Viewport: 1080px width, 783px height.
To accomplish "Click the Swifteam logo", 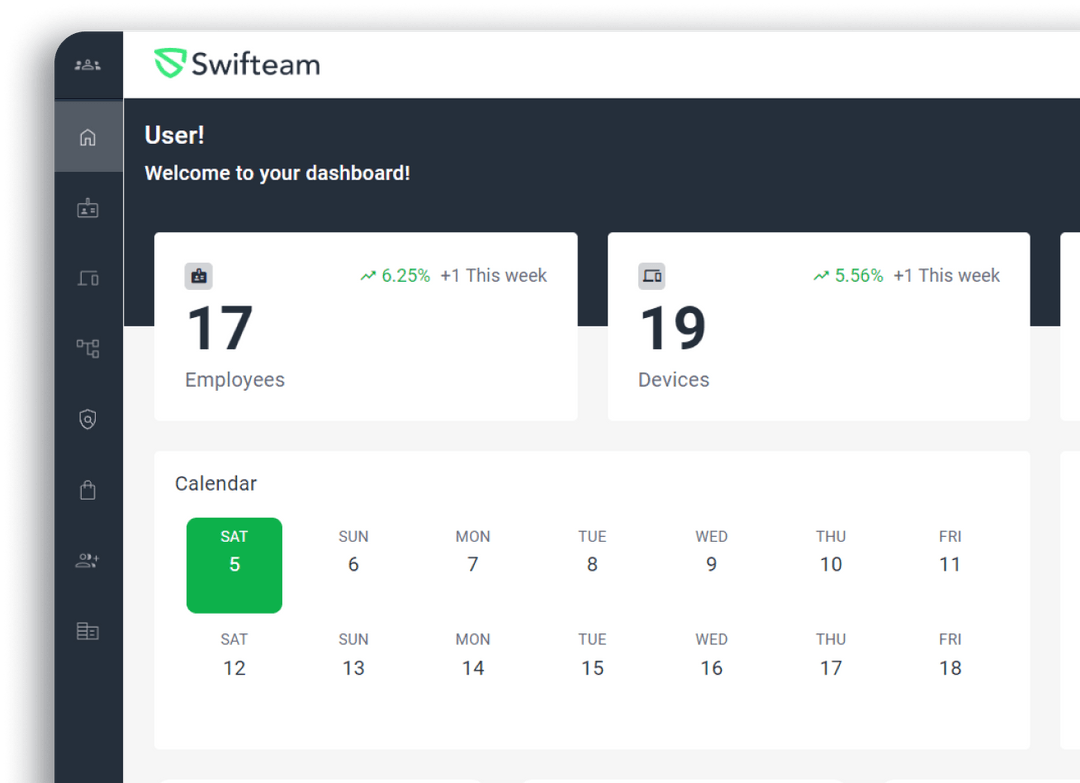I will pyautogui.click(x=237, y=63).
